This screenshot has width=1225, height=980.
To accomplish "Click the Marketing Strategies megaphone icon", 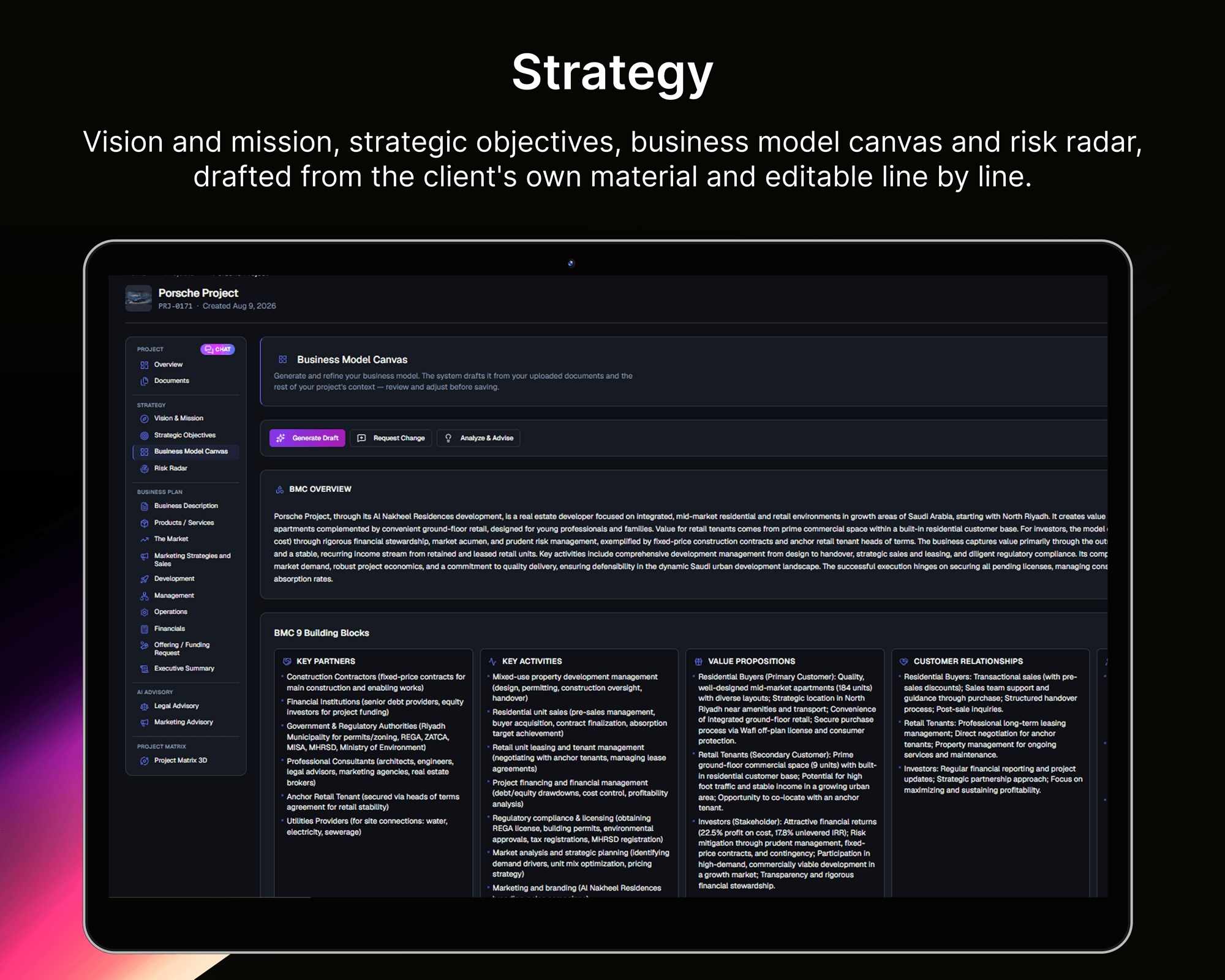I will pyautogui.click(x=145, y=557).
